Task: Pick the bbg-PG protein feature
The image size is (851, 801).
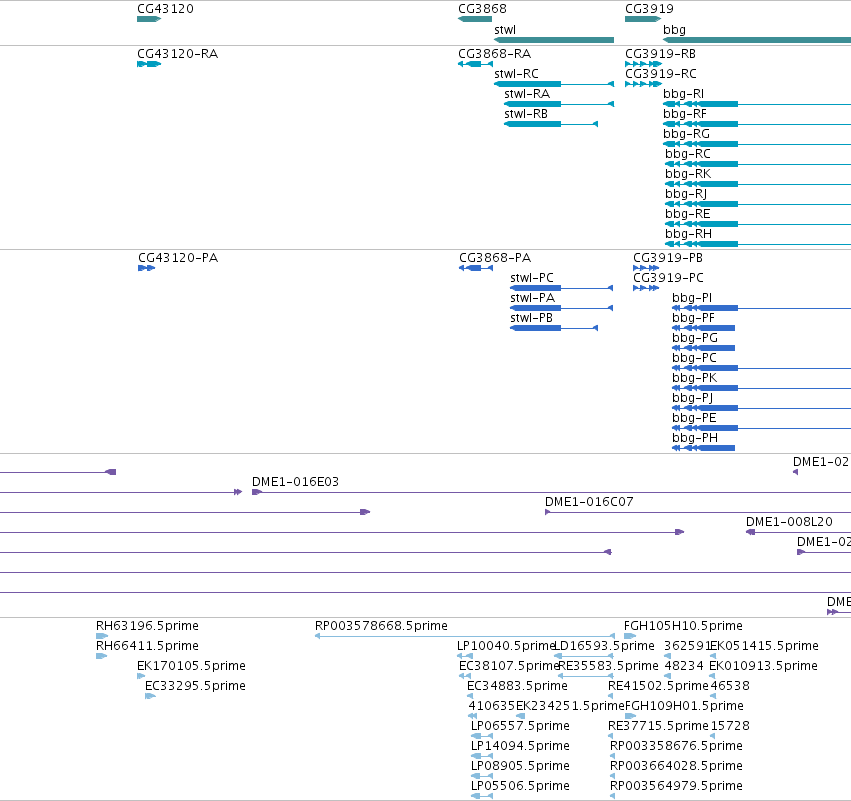Action: click(695, 338)
